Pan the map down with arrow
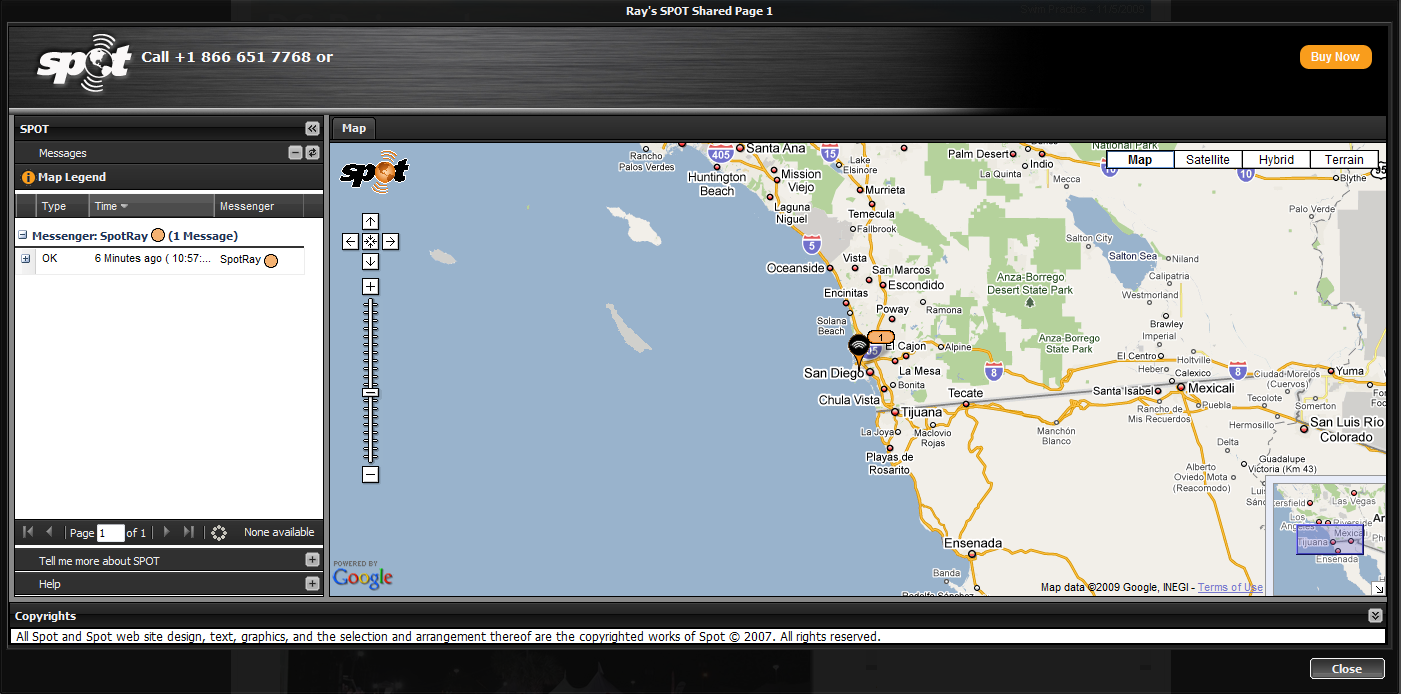1401x694 pixels. click(x=370, y=261)
